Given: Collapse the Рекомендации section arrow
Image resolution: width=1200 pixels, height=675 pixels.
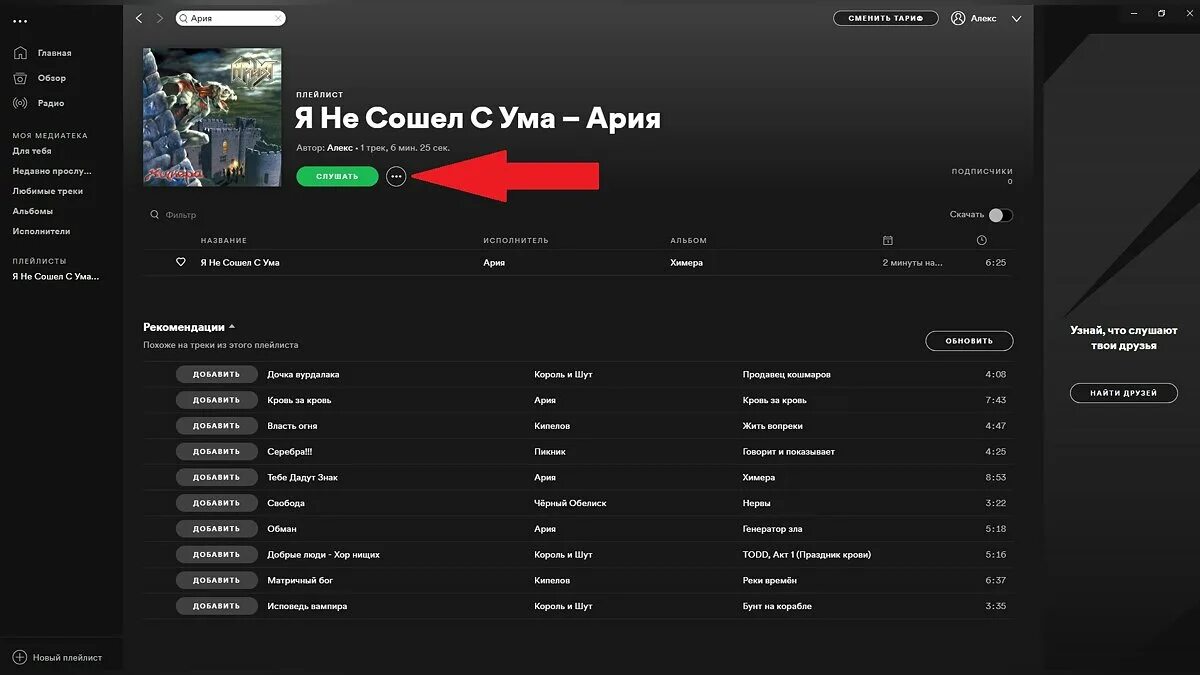Looking at the screenshot, I should 232,327.
